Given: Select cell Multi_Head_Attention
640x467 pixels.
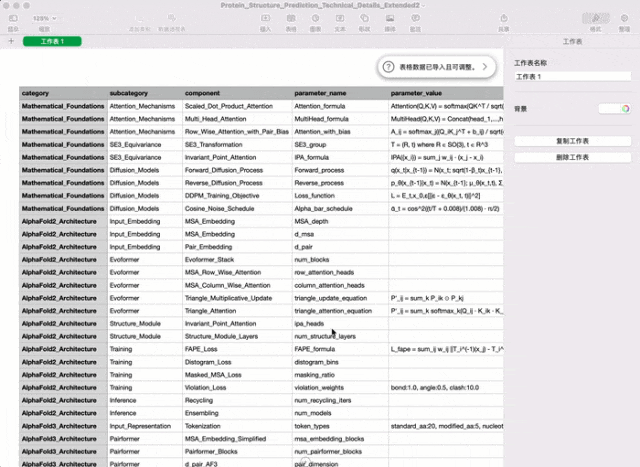Looking at the screenshot, I should pyautogui.click(x=237, y=119).
